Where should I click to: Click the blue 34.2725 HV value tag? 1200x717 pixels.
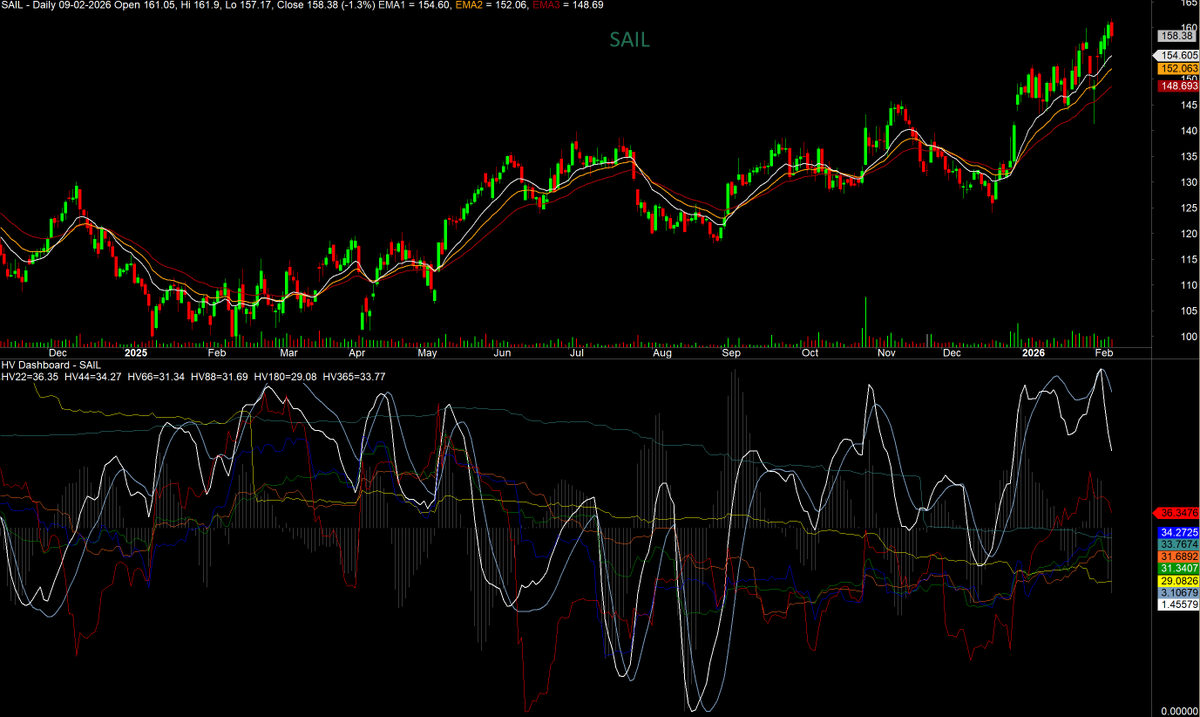pyautogui.click(x=1177, y=531)
